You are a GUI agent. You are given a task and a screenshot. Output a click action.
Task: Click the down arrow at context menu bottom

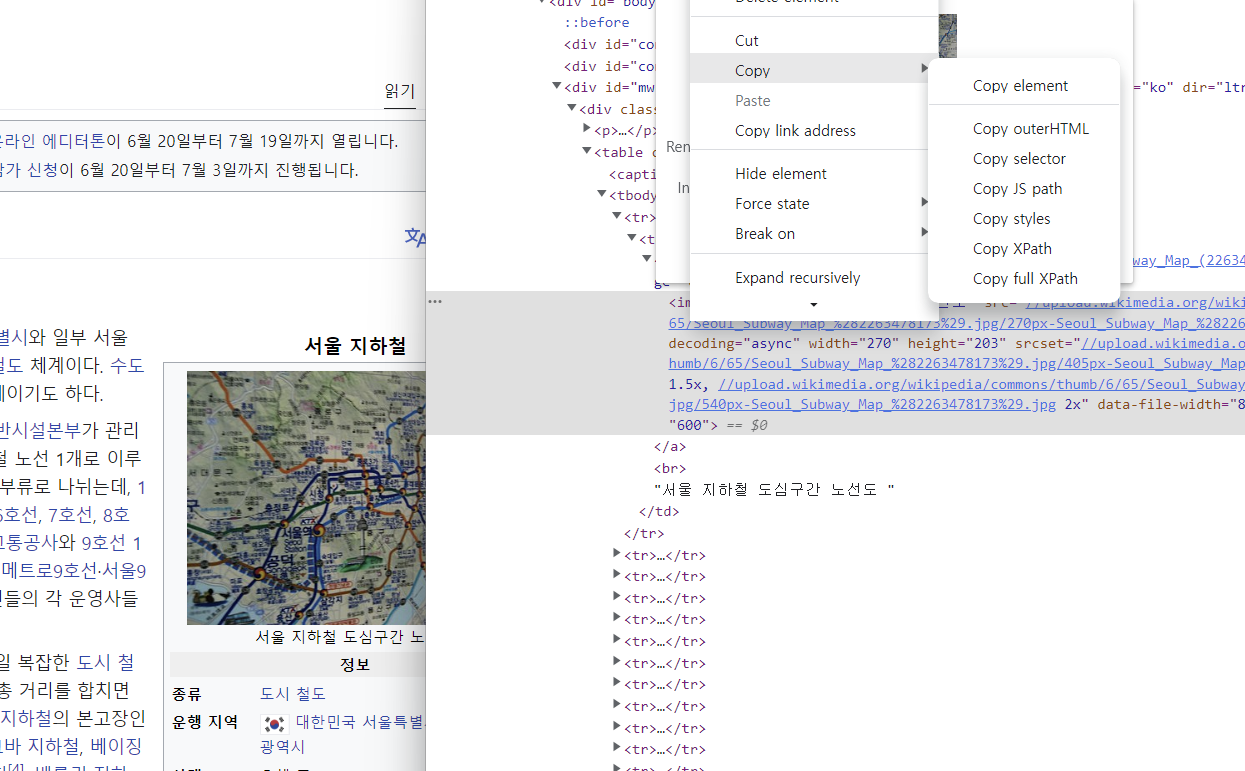(813, 304)
